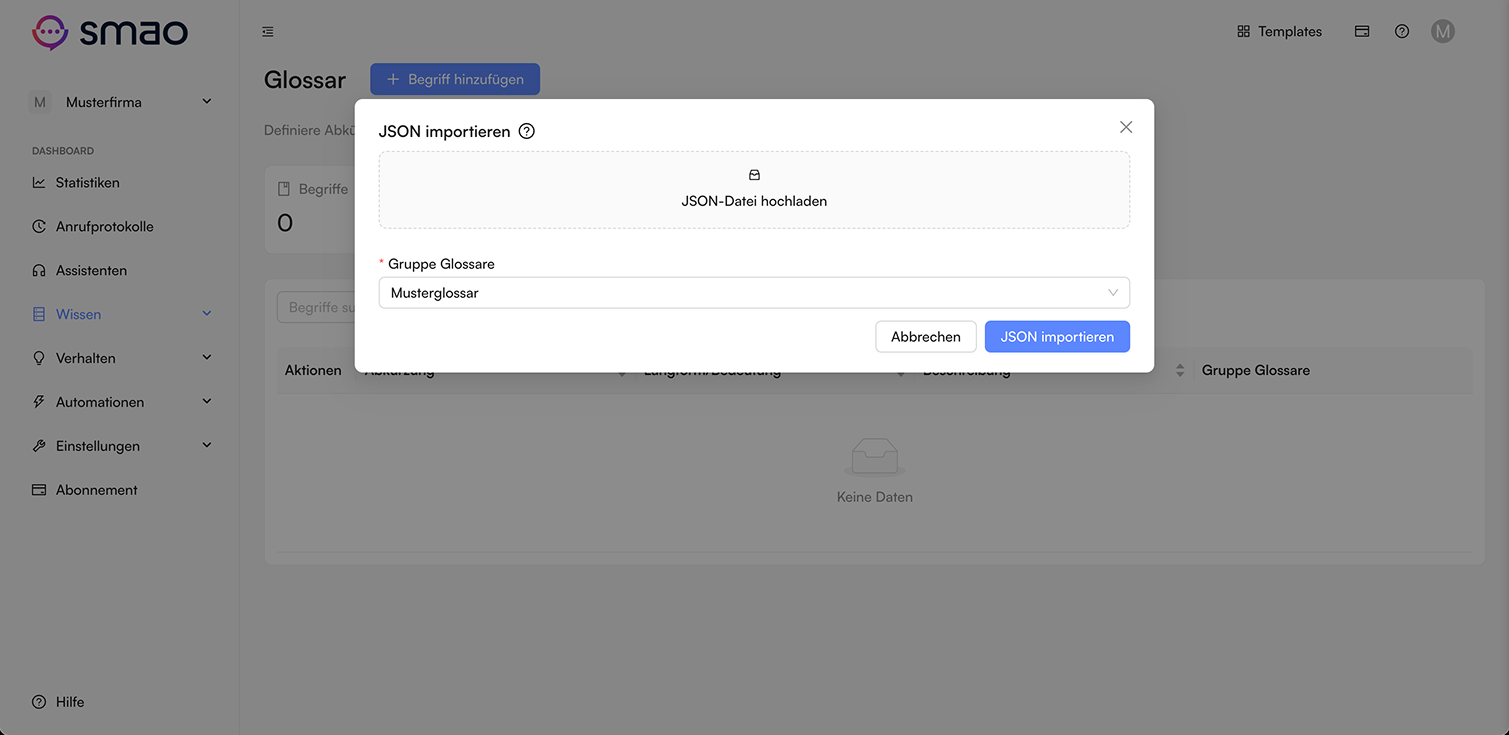Click the Aktionen column header

(x=313, y=371)
